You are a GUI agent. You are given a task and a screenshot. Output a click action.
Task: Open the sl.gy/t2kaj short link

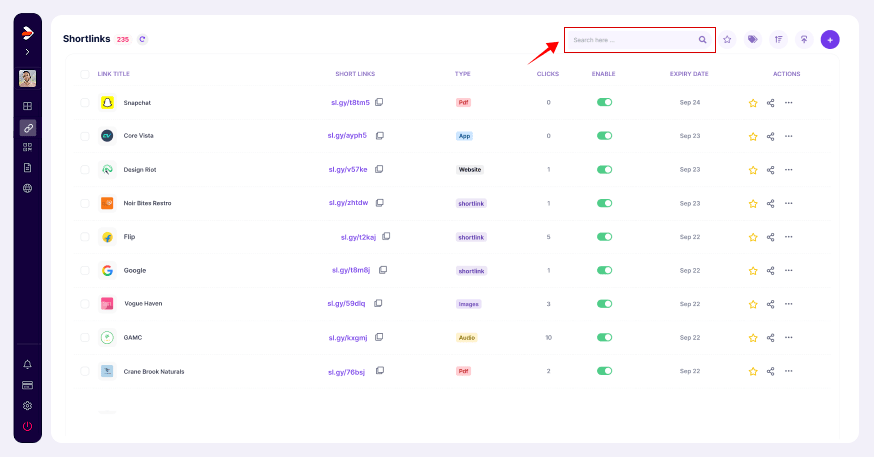coord(358,237)
